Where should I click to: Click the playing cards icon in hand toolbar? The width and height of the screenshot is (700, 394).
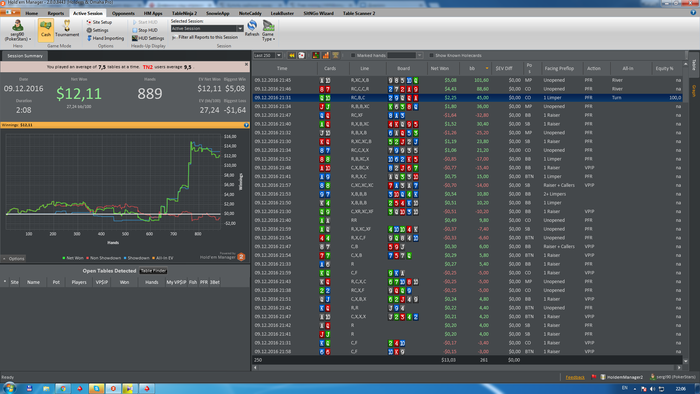point(301,55)
